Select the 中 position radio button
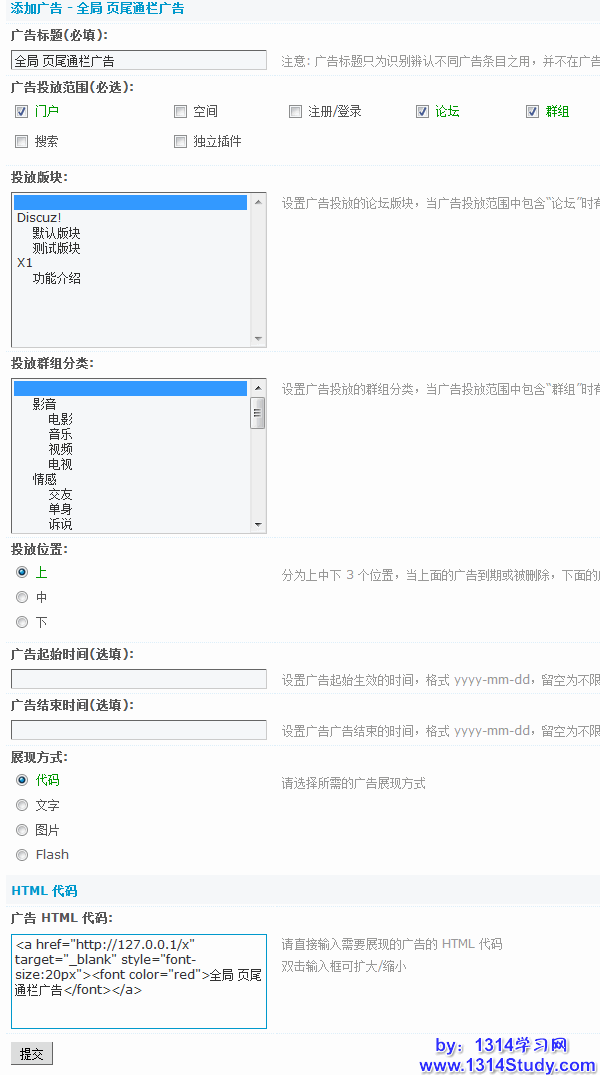This screenshot has height=1075, width=600. [x=22, y=597]
